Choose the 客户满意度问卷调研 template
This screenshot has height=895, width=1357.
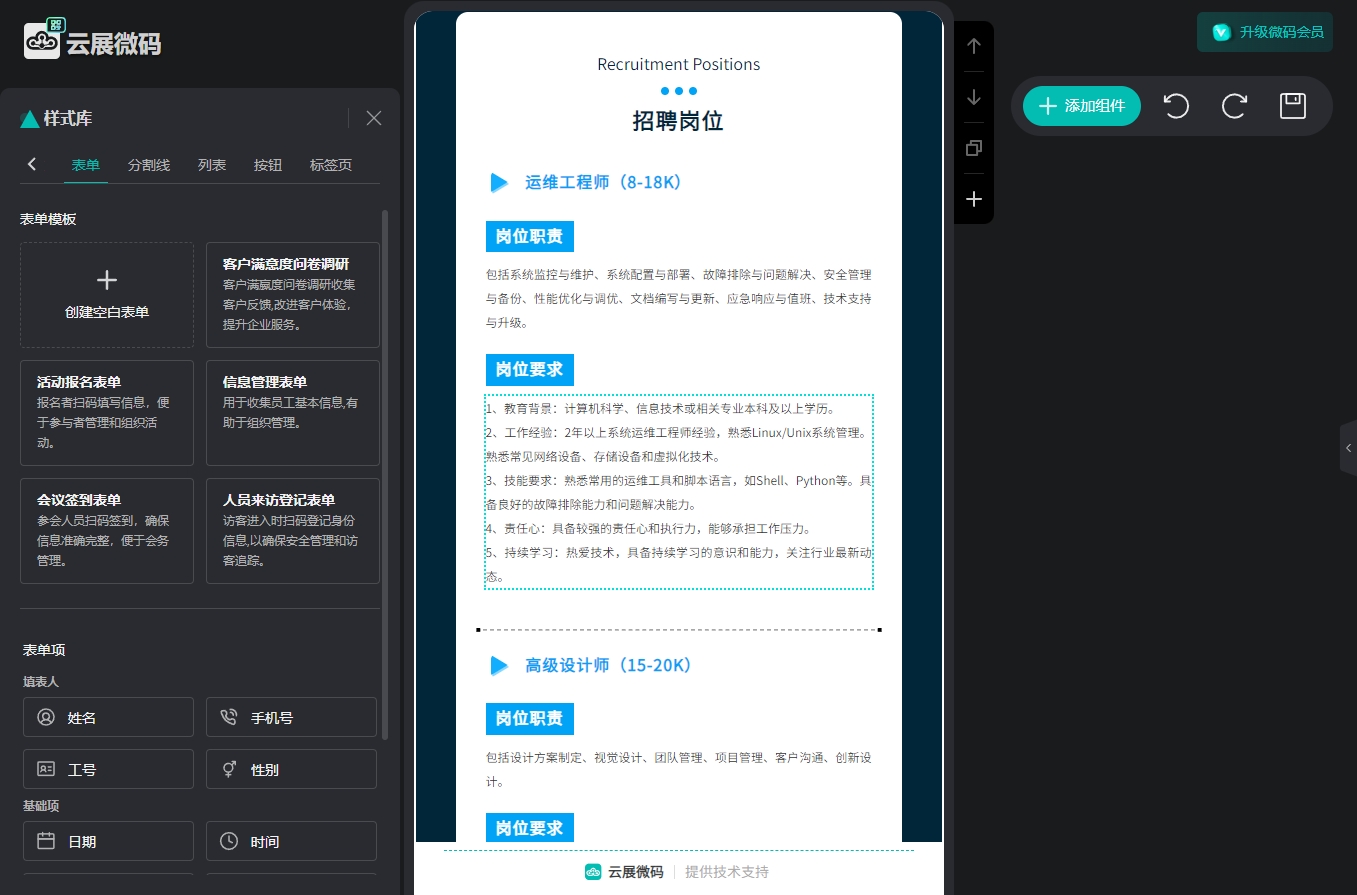coord(293,295)
